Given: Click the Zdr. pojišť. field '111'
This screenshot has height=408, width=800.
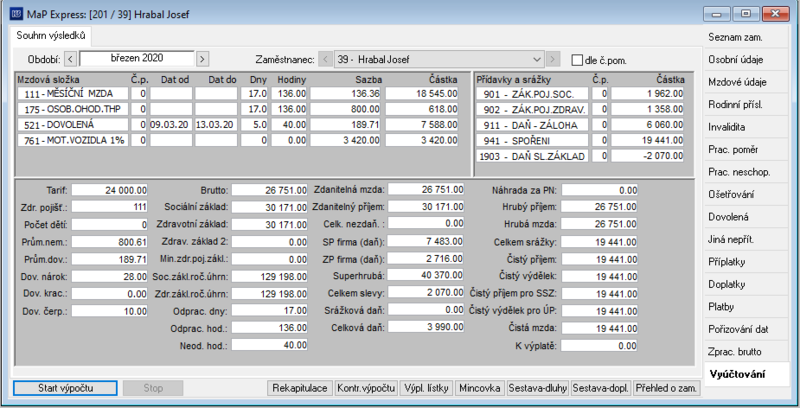Looking at the screenshot, I should coord(109,207).
